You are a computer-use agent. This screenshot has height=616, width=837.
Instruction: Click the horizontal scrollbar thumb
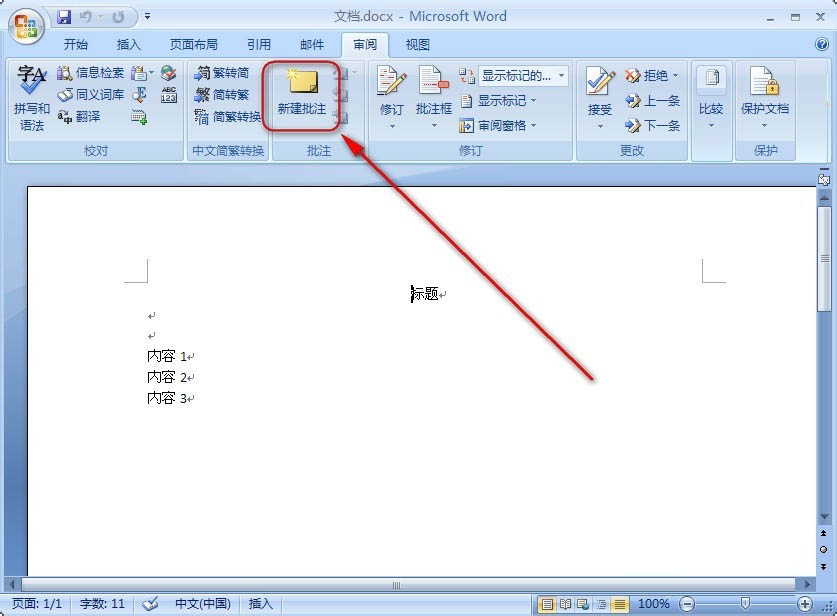point(408,585)
